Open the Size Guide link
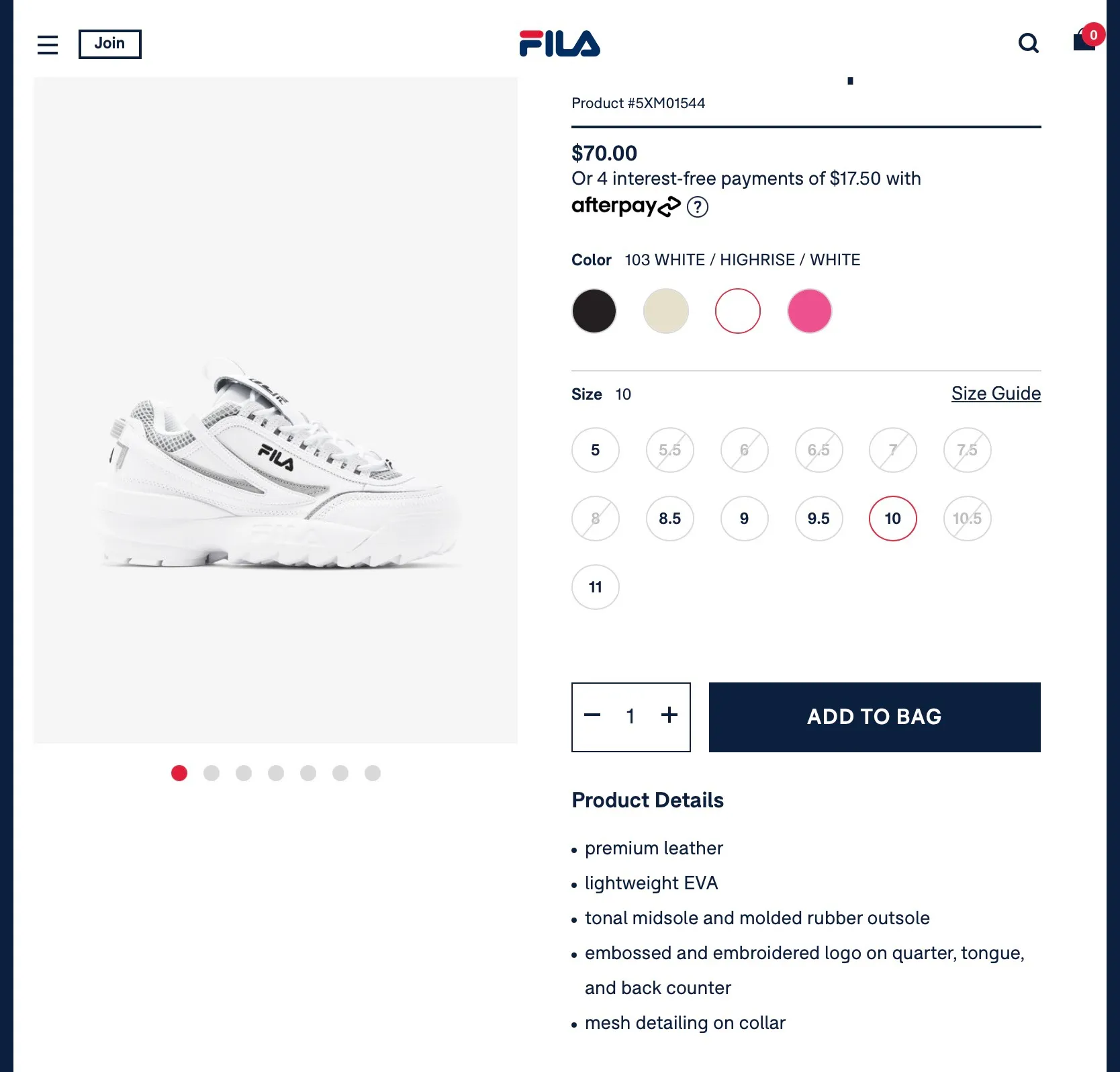The image size is (1120, 1072). tap(996, 394)
